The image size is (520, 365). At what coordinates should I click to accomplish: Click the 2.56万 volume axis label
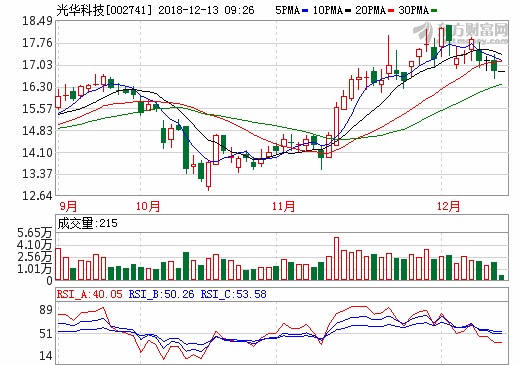35,257
